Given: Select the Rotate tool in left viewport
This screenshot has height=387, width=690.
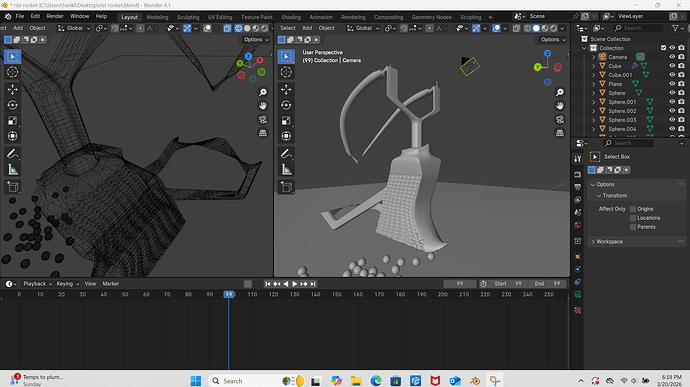Looking at the screenshot, I should coord(12,105).
